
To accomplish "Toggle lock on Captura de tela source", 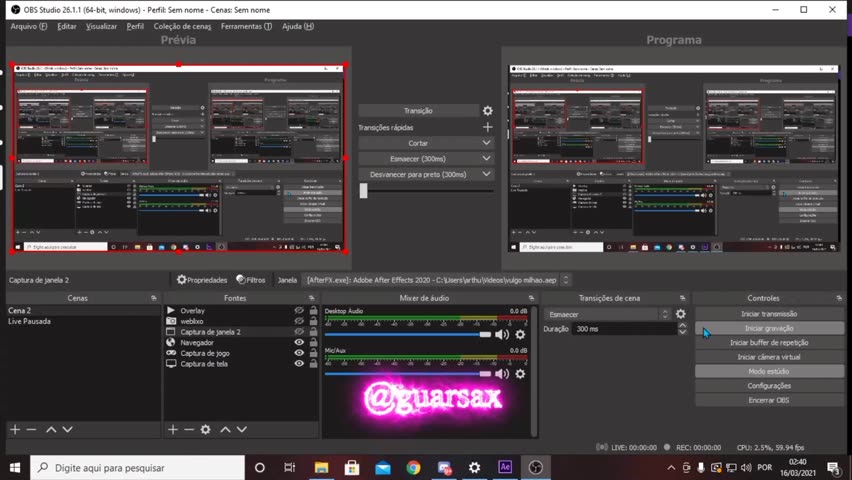I will pyautogui.click(x=313, y=364).
